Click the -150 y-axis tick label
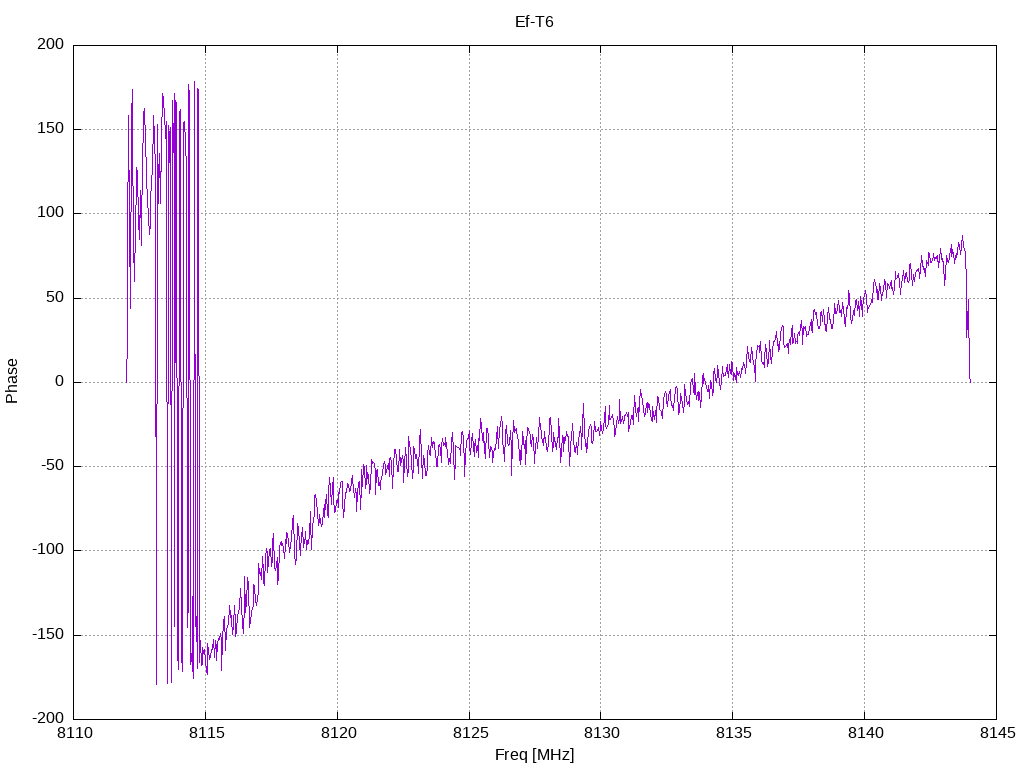 coord(48,634)
